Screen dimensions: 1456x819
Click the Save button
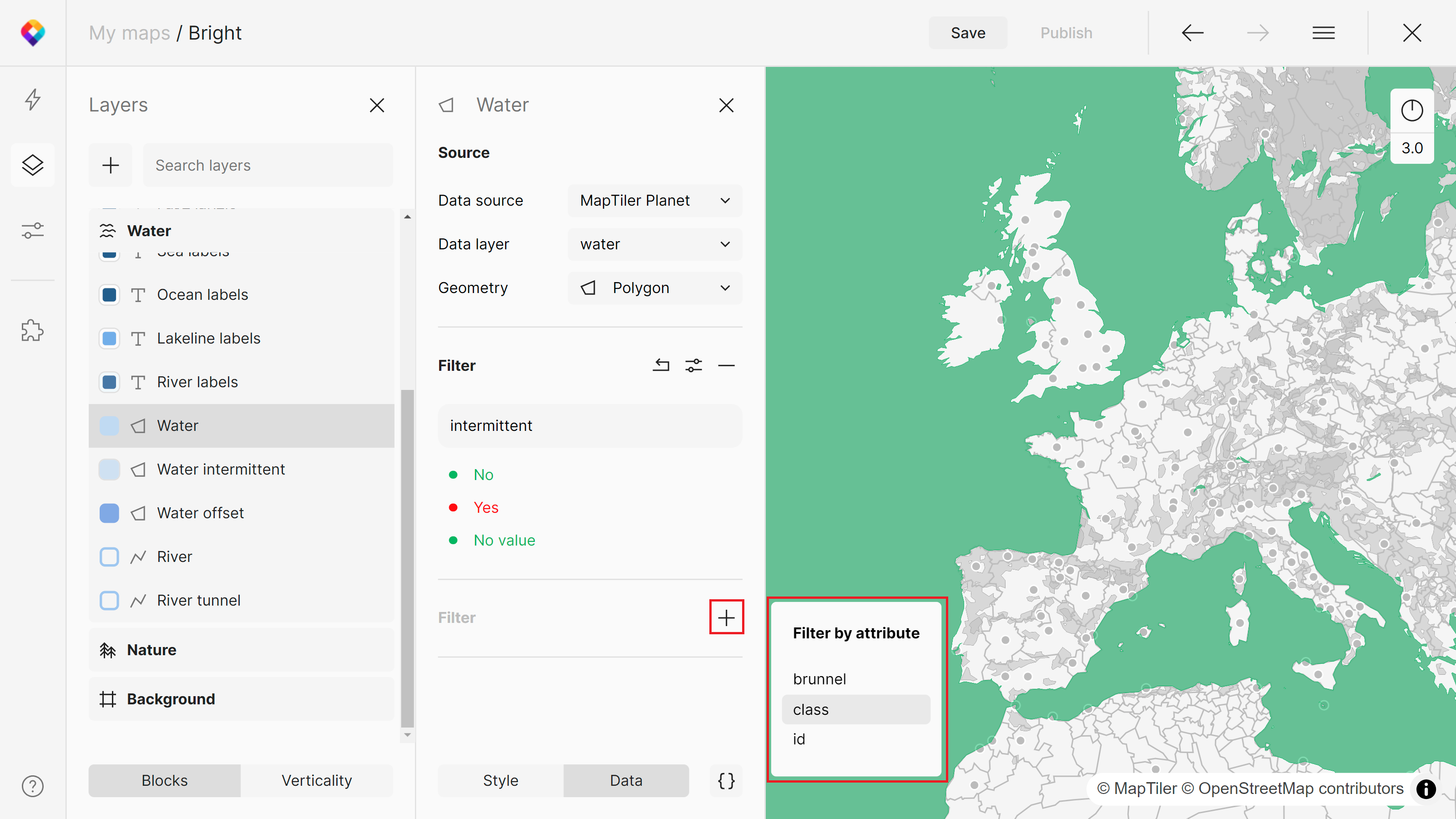(968, 33)
